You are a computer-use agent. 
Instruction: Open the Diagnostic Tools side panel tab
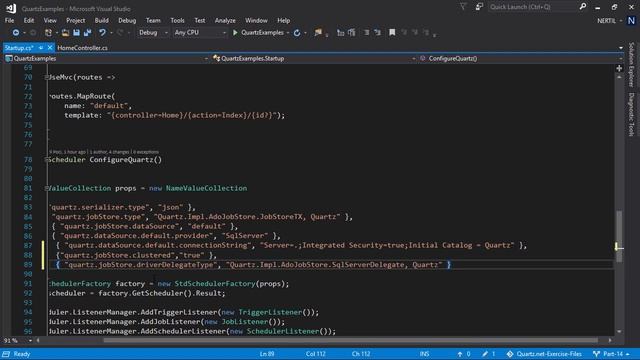click(x=631, y=114)
